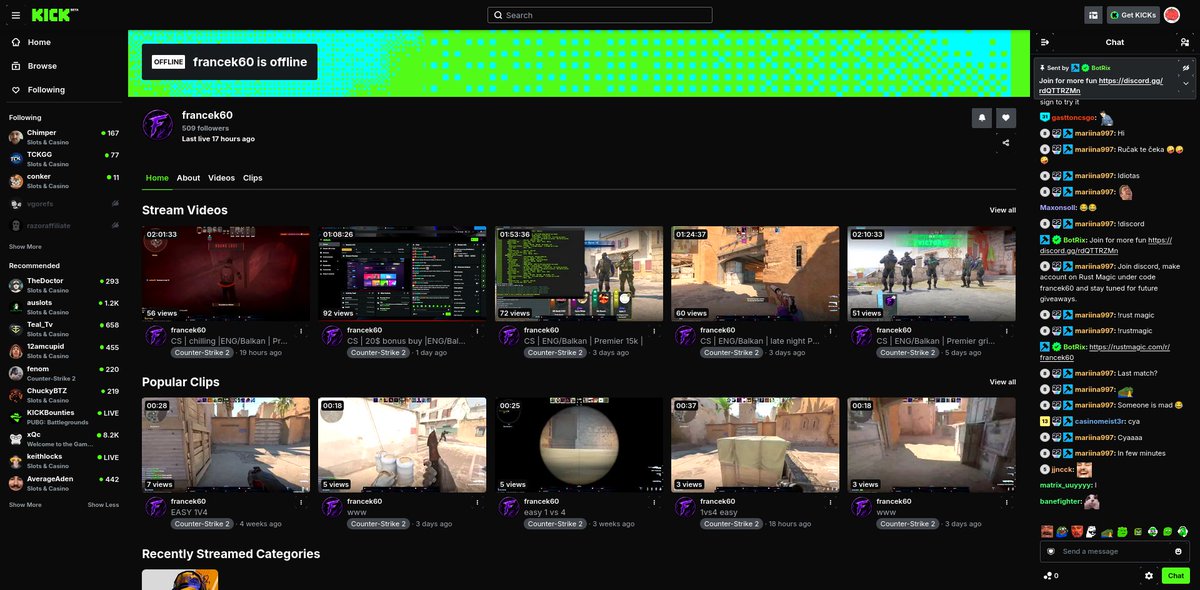Play the 00:25 sniper scope clip
Screen dimensions: 1200x590
[x=579, y=445]
